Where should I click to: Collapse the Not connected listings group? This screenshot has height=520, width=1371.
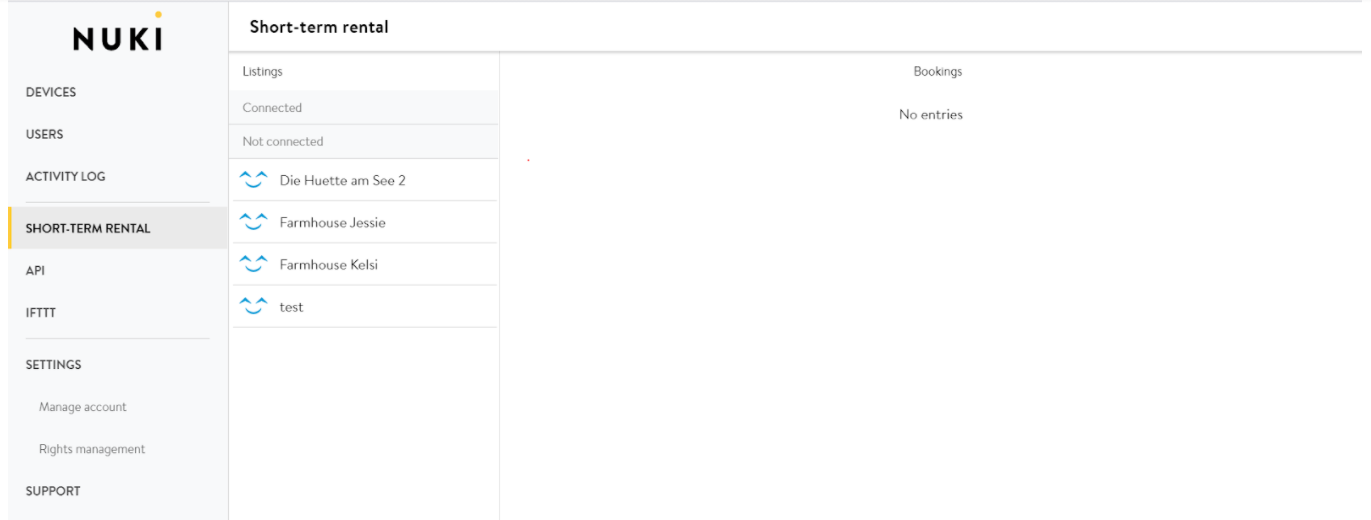coord(283,142)
